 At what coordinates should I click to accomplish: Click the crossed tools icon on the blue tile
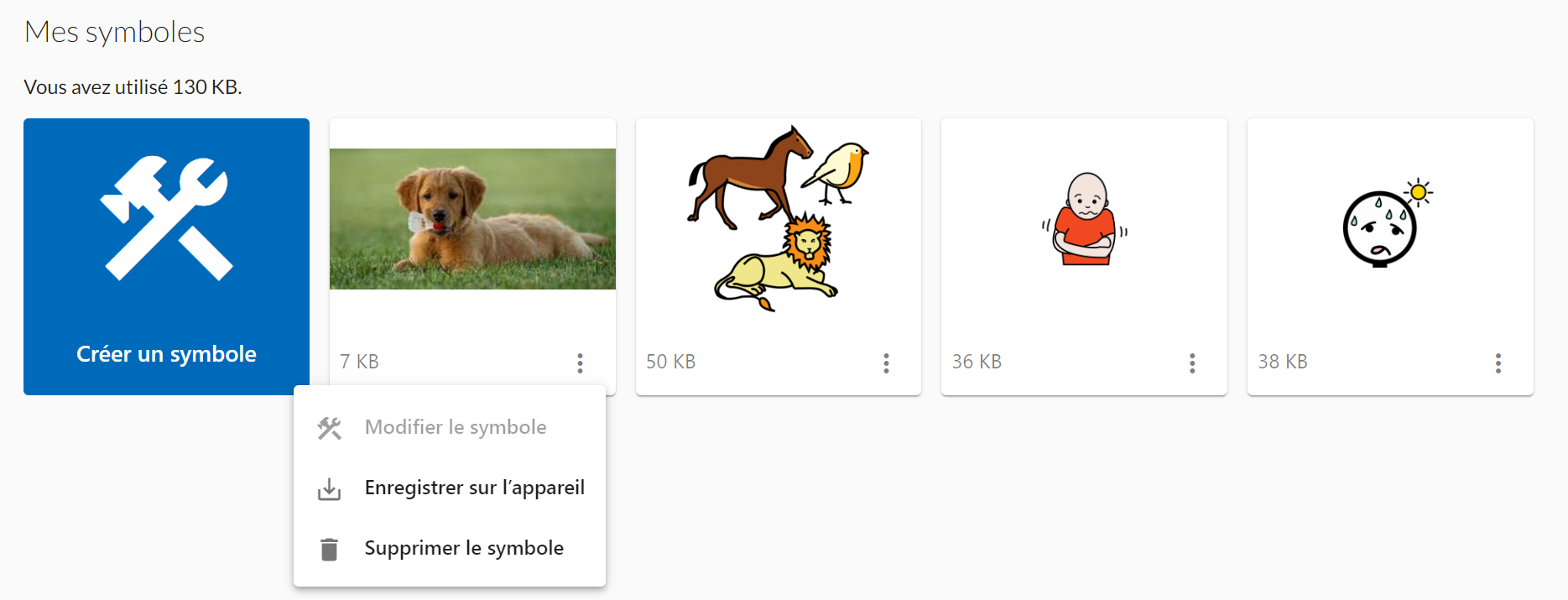coord(166,218)
